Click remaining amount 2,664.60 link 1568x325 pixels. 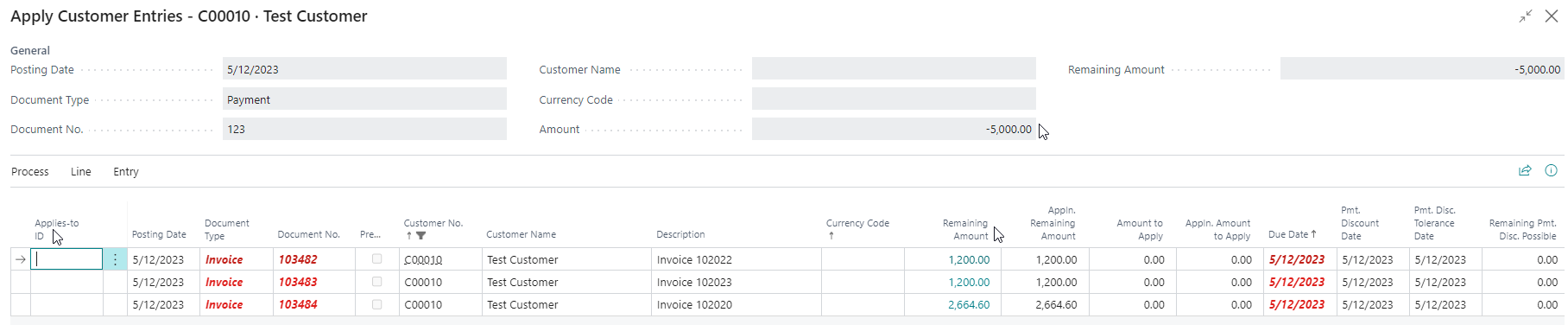pos(969,304)
